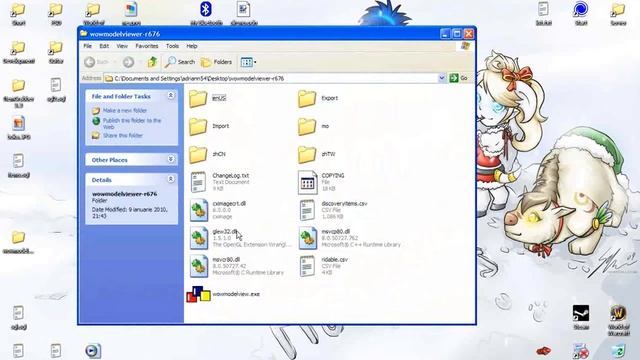
Task: Open the Edit menu
Action: (104, 46)
